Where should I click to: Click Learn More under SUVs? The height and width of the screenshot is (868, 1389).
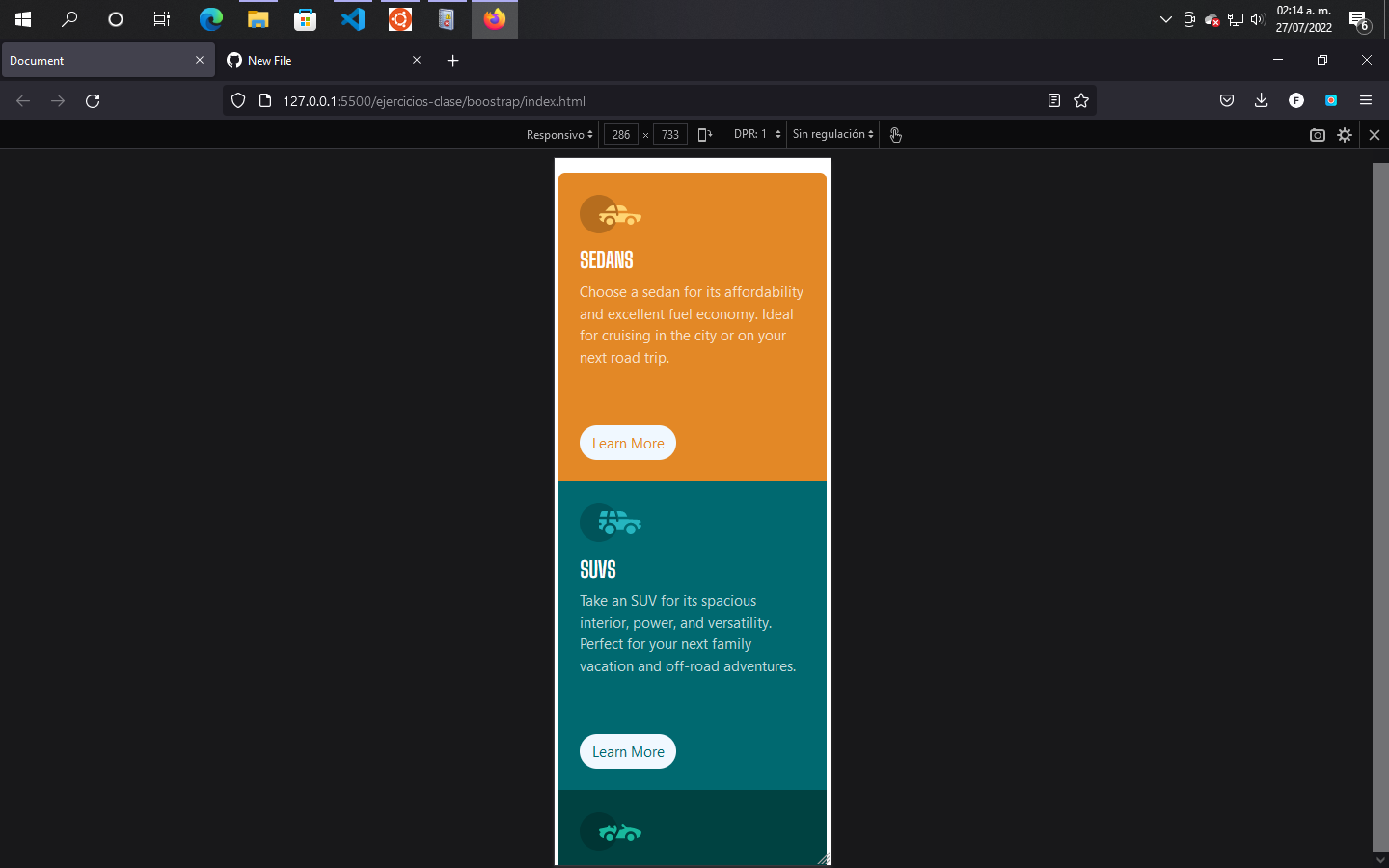pos(627,751)
